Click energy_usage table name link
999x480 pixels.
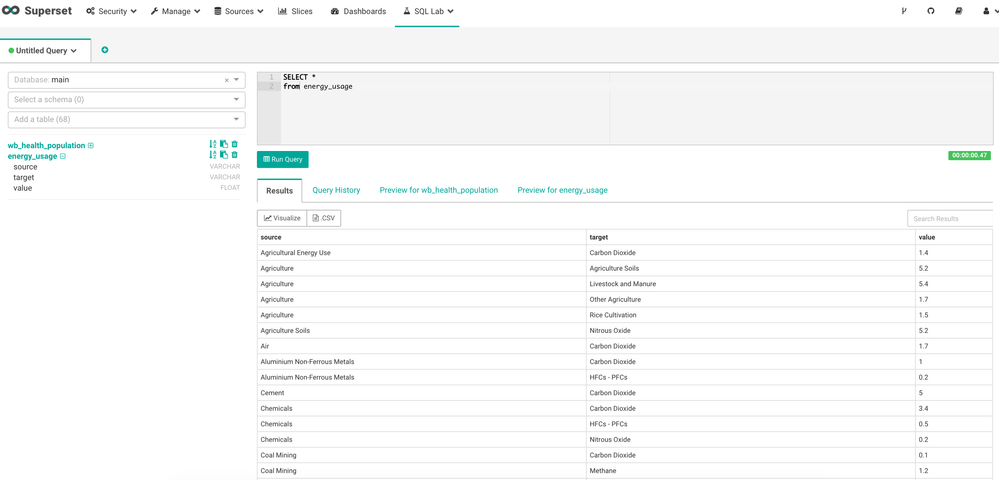[32, 156]
